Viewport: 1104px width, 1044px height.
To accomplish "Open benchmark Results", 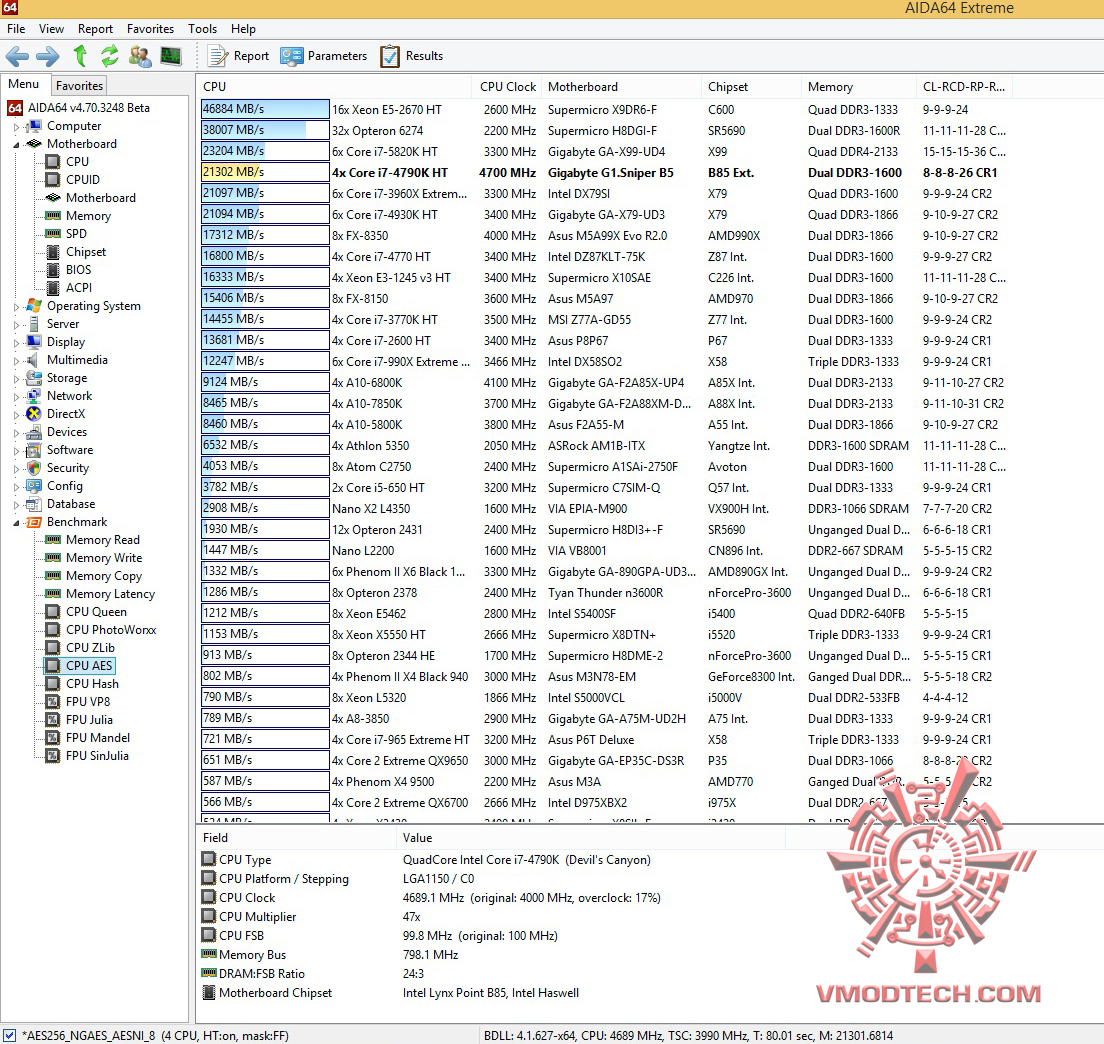I will tap(412, 56).
